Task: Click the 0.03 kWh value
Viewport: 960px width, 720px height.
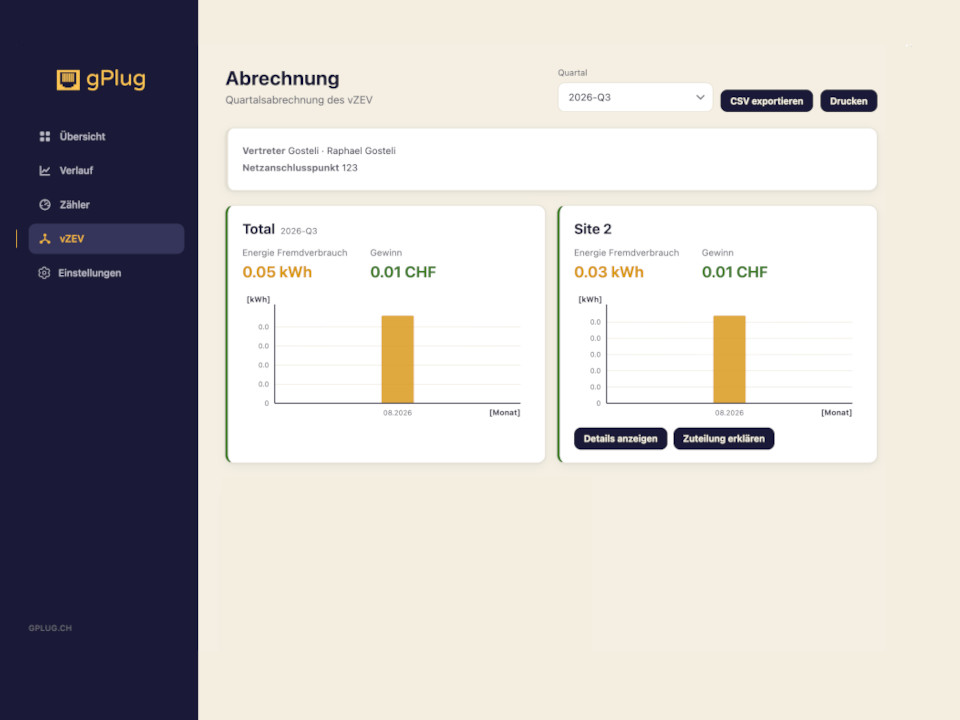Action: (609, 272)
